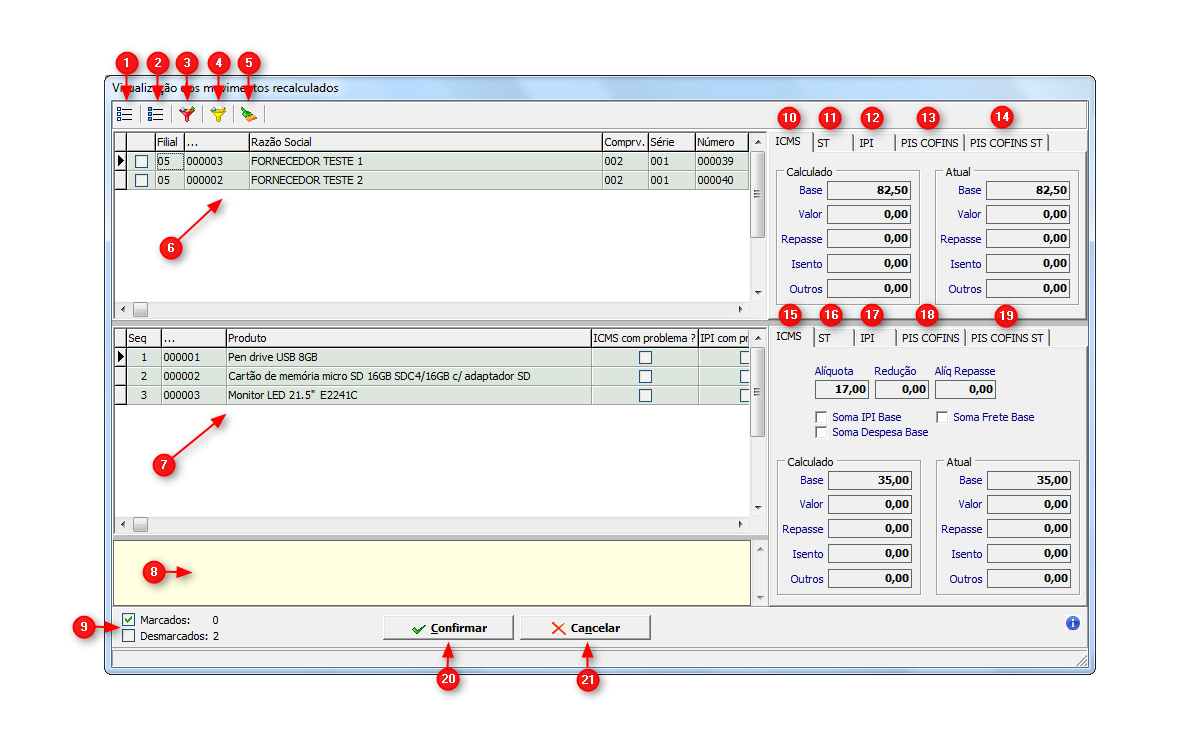Check ICMS com problema for Monitor LED
Viewport: 1200px width, 750px height.
[645, 395]
